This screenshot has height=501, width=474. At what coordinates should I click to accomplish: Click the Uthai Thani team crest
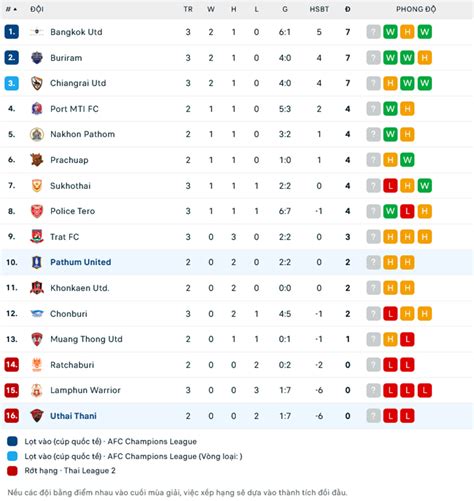pyautogui.click(x=37, y=416)
